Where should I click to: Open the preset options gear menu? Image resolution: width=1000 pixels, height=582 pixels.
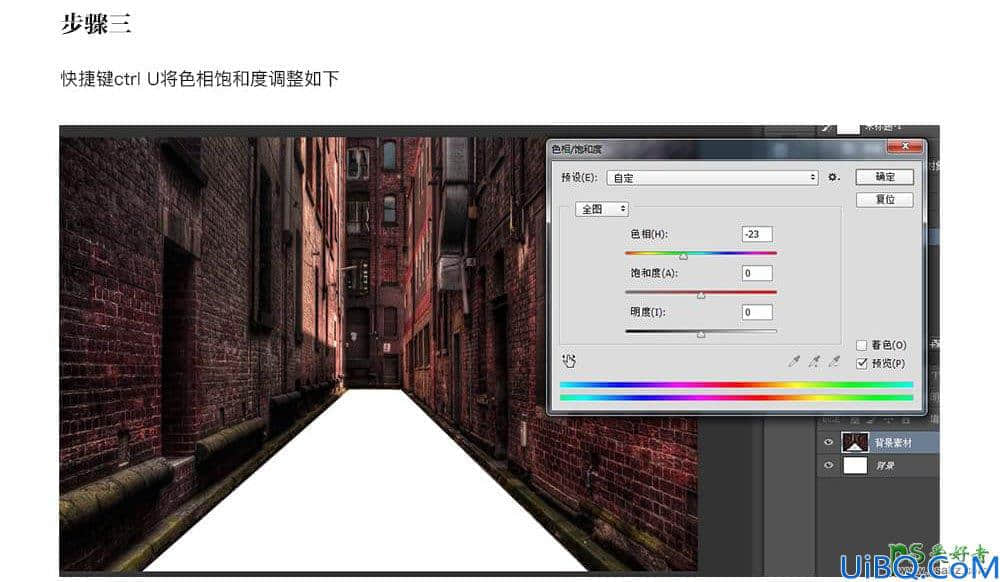click(834, 177)
